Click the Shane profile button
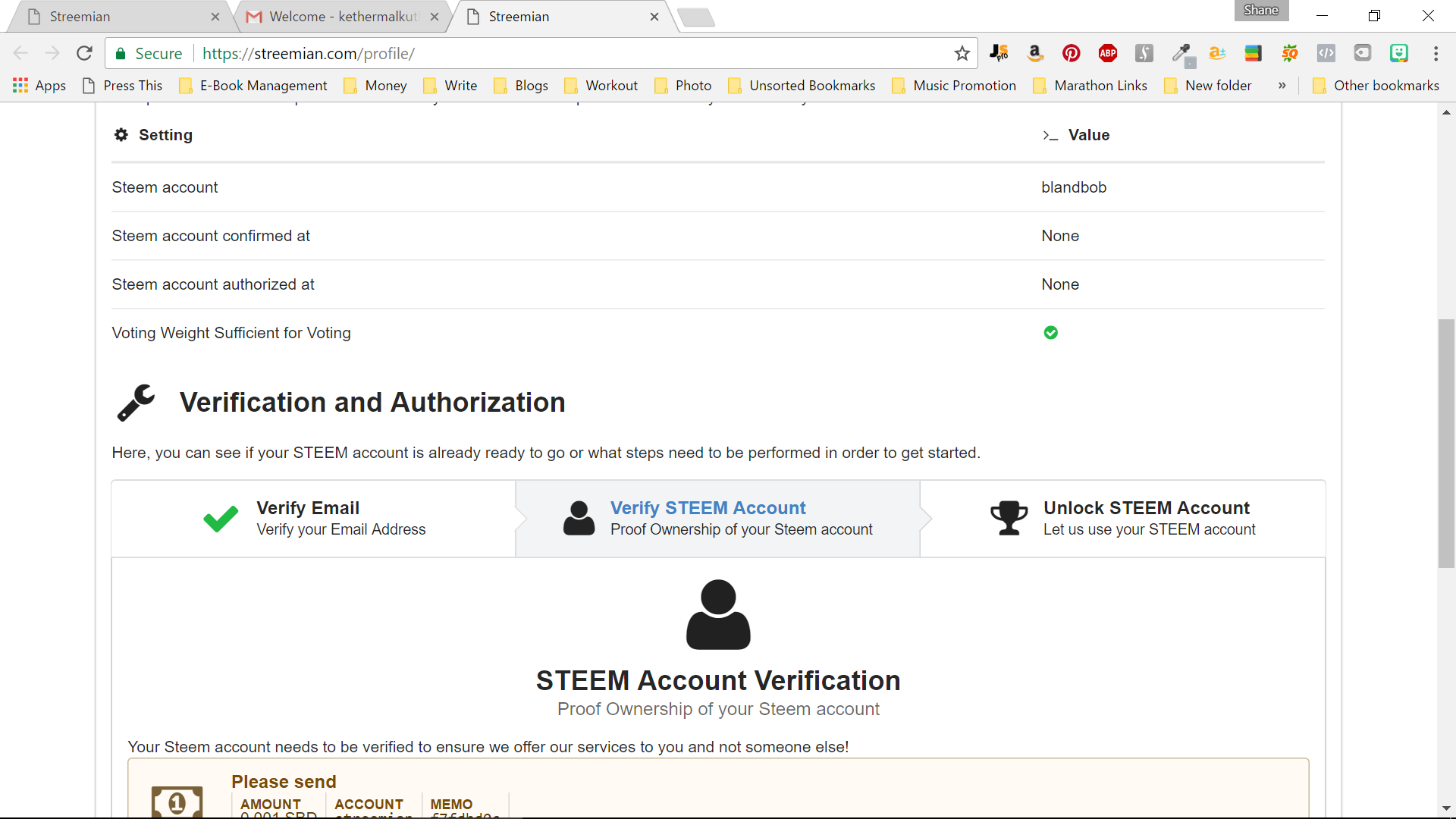1456x819 pixels. [1261, 11]
